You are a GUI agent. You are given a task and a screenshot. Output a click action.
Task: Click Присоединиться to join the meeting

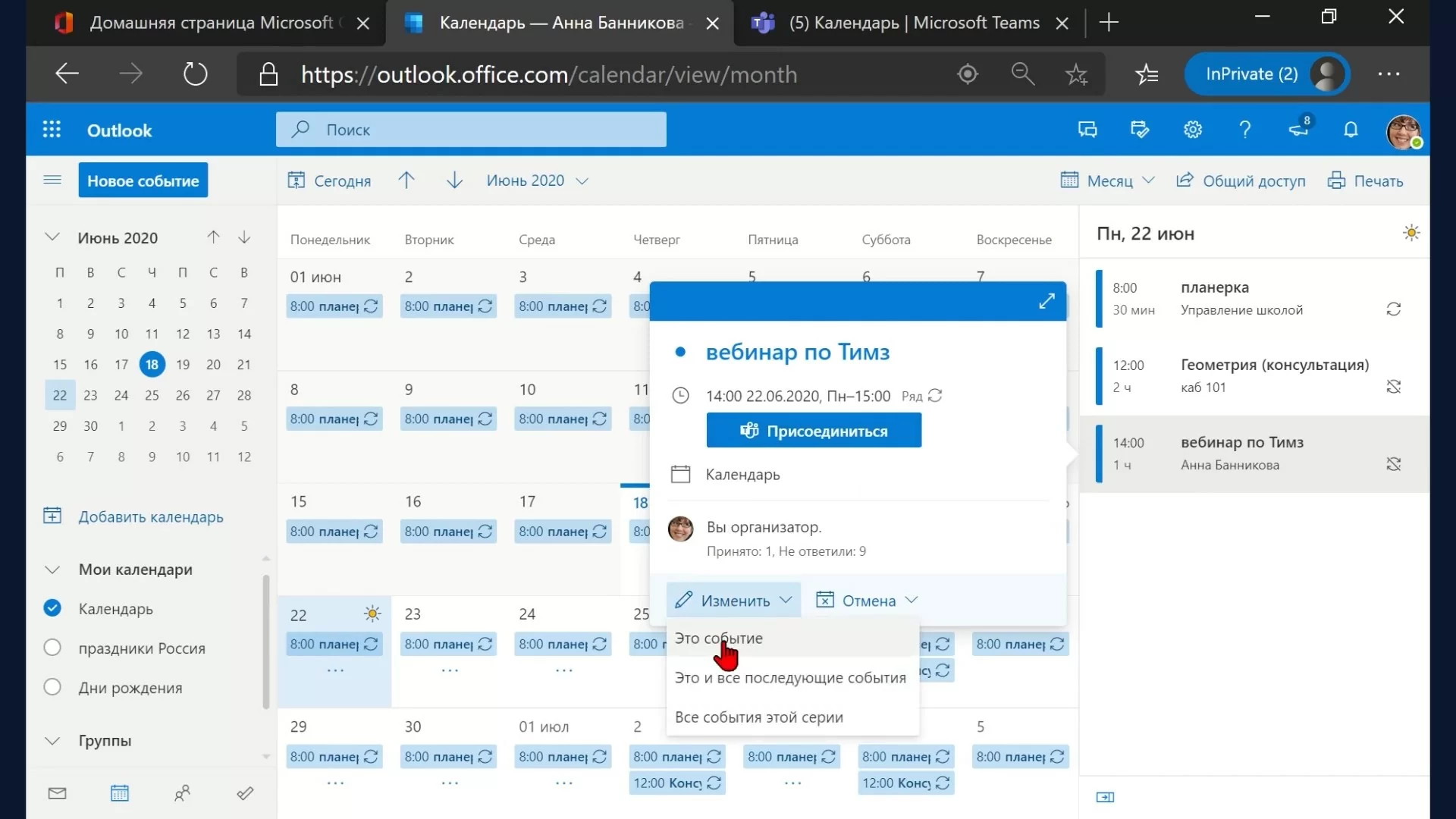pyautogui.click(x=814, y=431)
